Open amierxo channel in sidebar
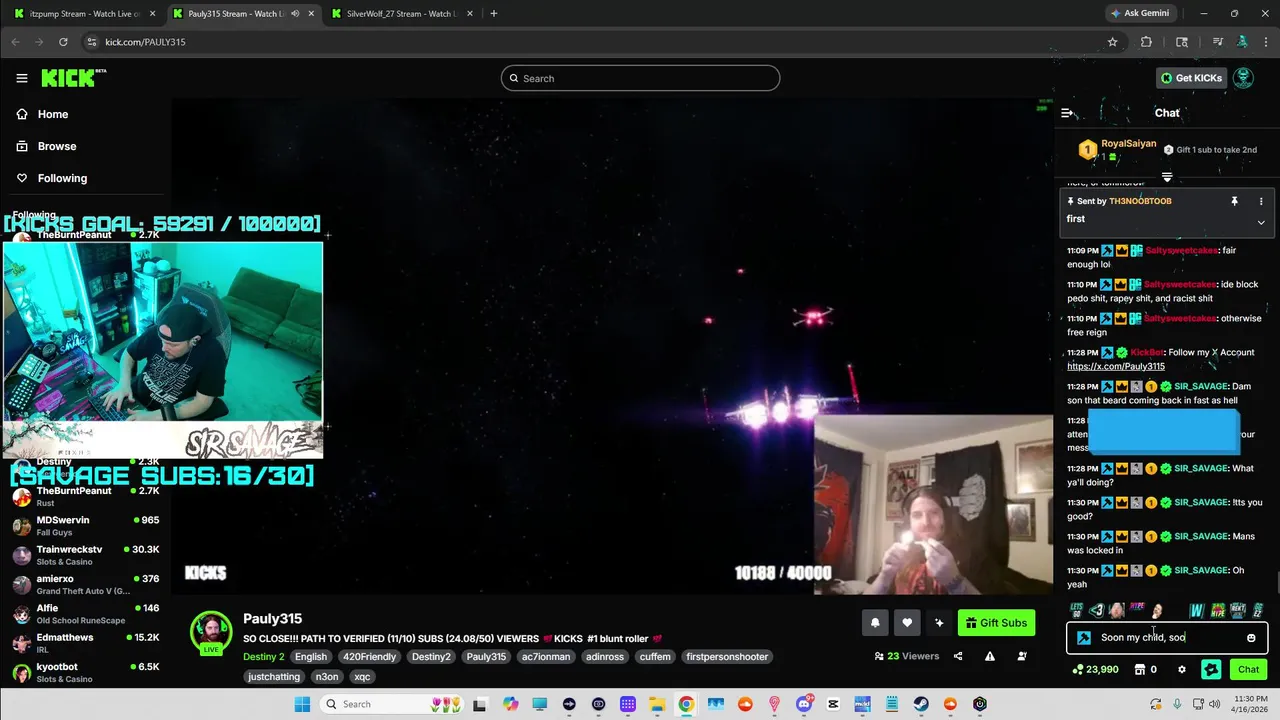Image resolution: width=1280 pixels, height=720 pixels. click(x=85, y=584)
